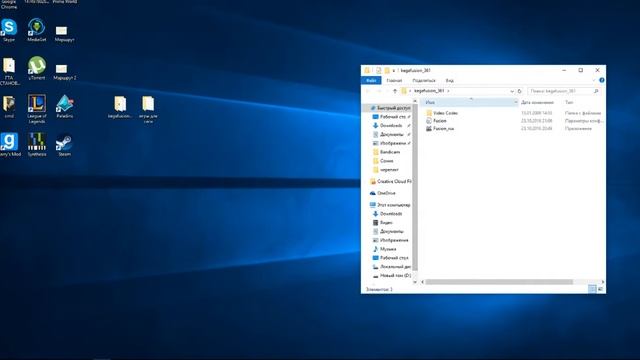Viewport: 640px width, 360px height.
Task: Click the horizontal scrollbar in file list
Action: (499, 282)
